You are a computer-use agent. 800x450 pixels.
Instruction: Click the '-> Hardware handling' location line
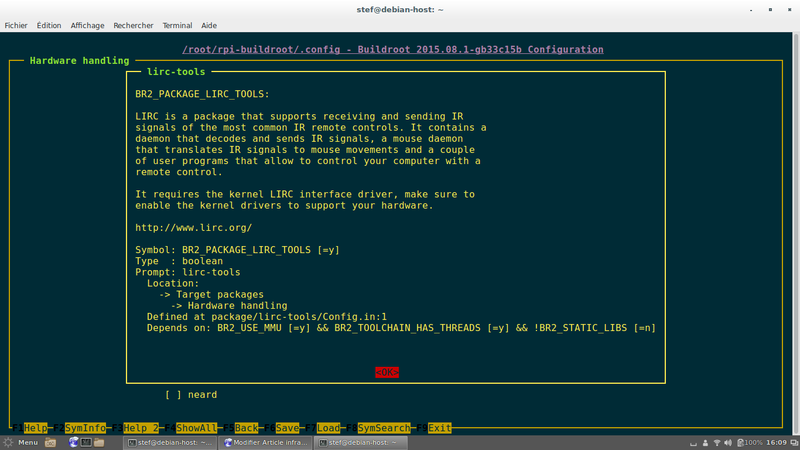pos(229,306)
